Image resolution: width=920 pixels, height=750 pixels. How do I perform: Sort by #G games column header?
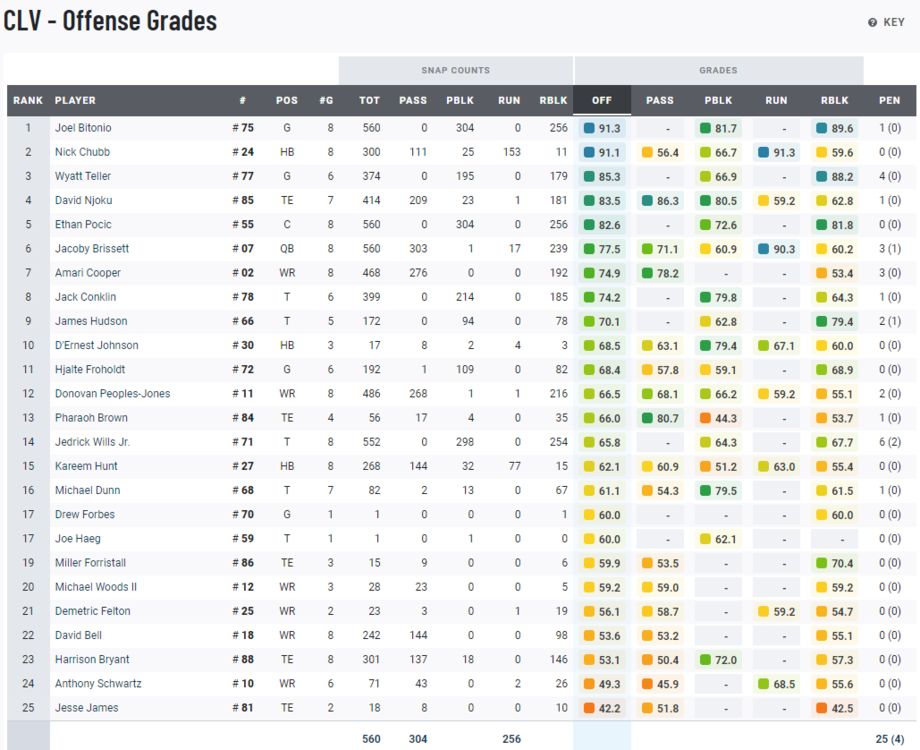pos(326,100)
